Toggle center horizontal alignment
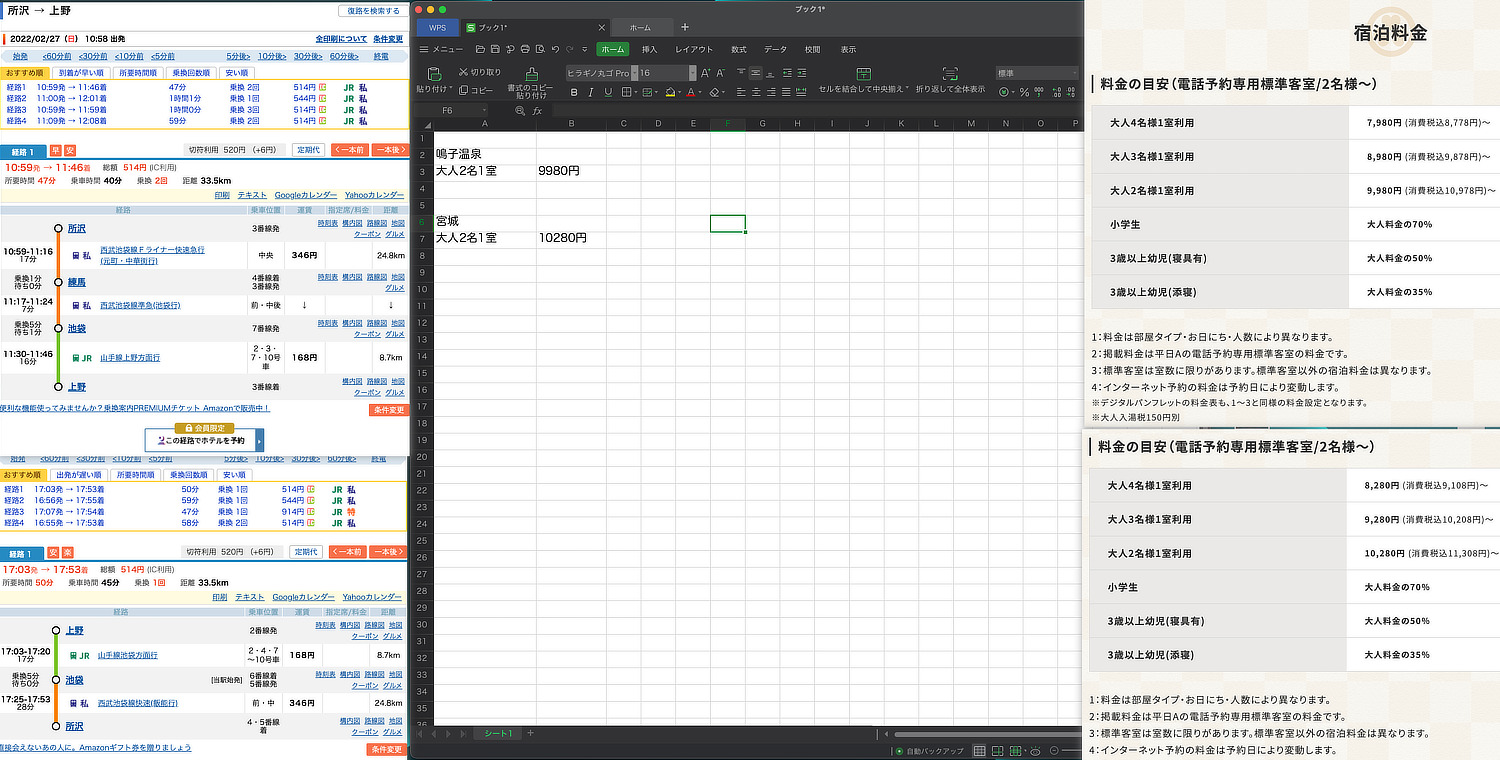This screenshot has width=1500, height=760. tap(756, 92)
